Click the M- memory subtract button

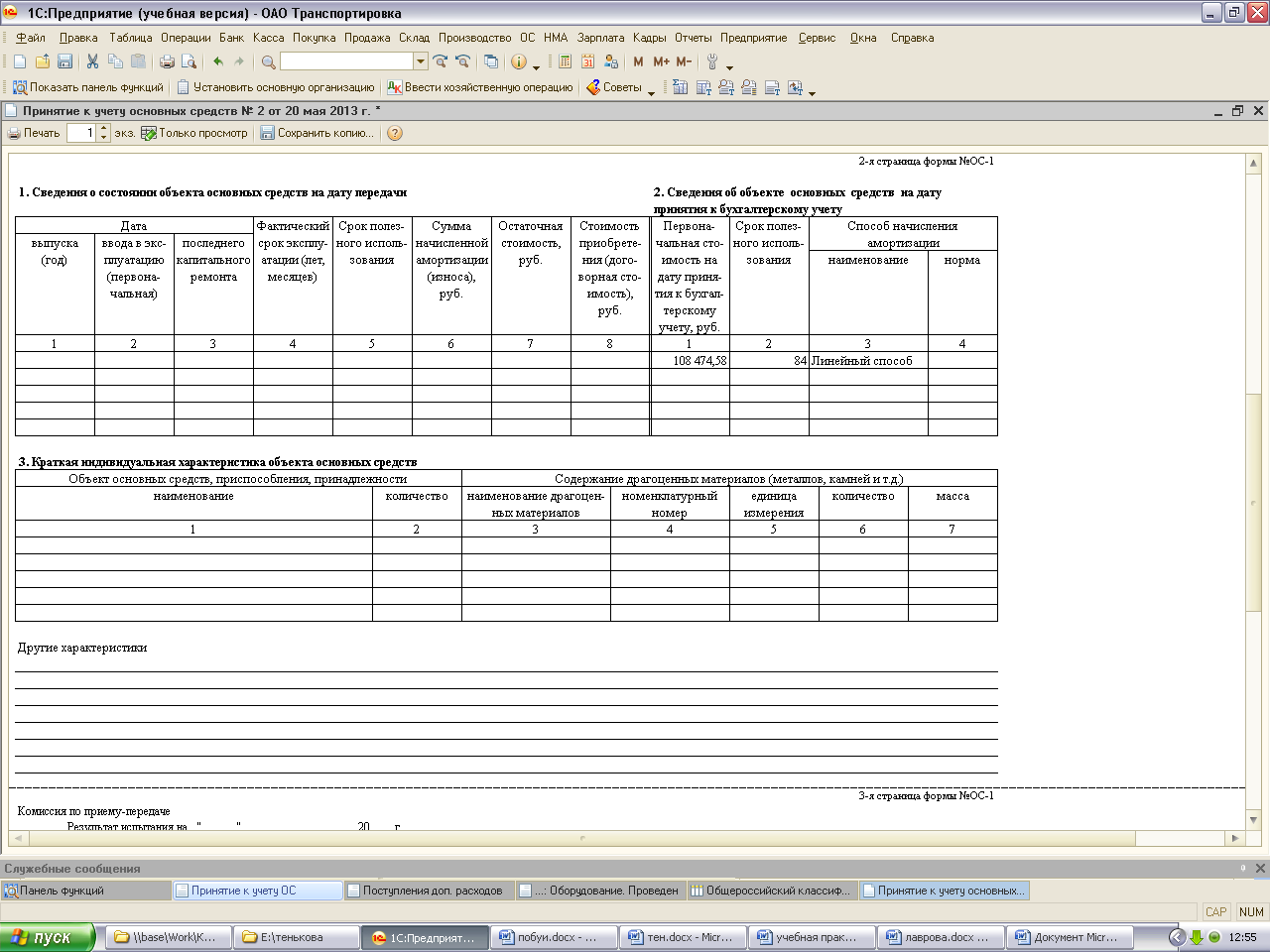point(684,61)
